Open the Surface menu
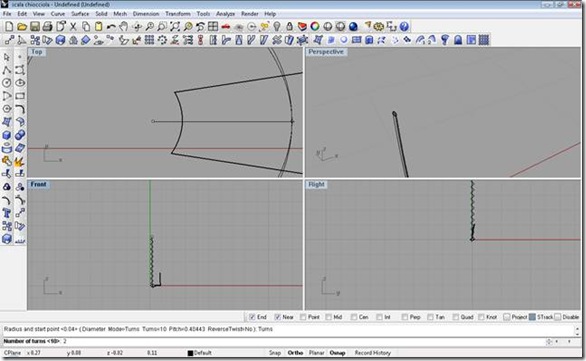586x361 pixels. click(80, 14)
